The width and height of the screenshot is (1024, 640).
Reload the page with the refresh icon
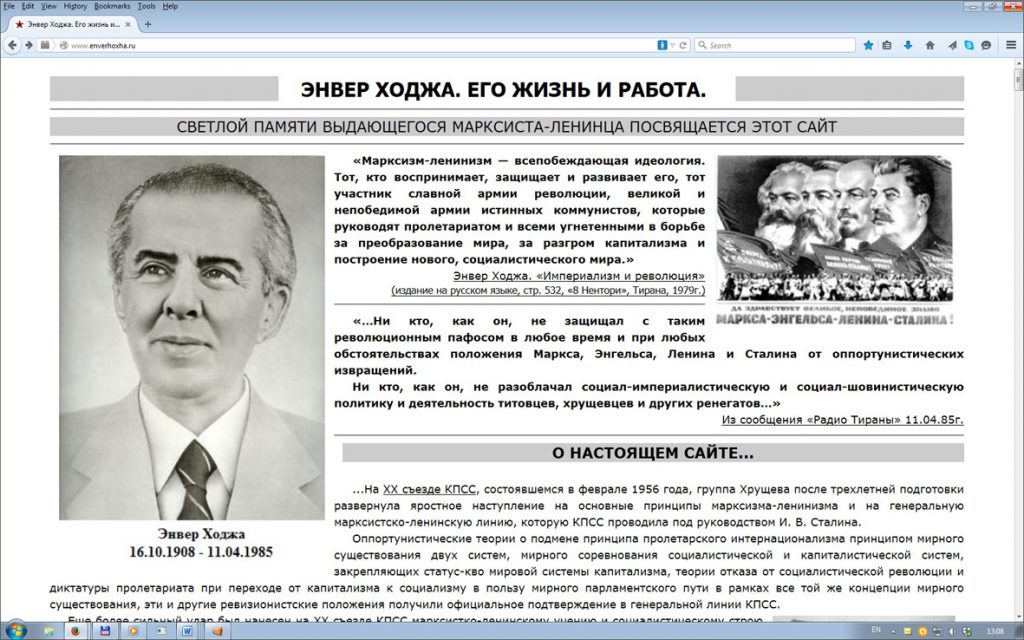(x=683, y=45)
